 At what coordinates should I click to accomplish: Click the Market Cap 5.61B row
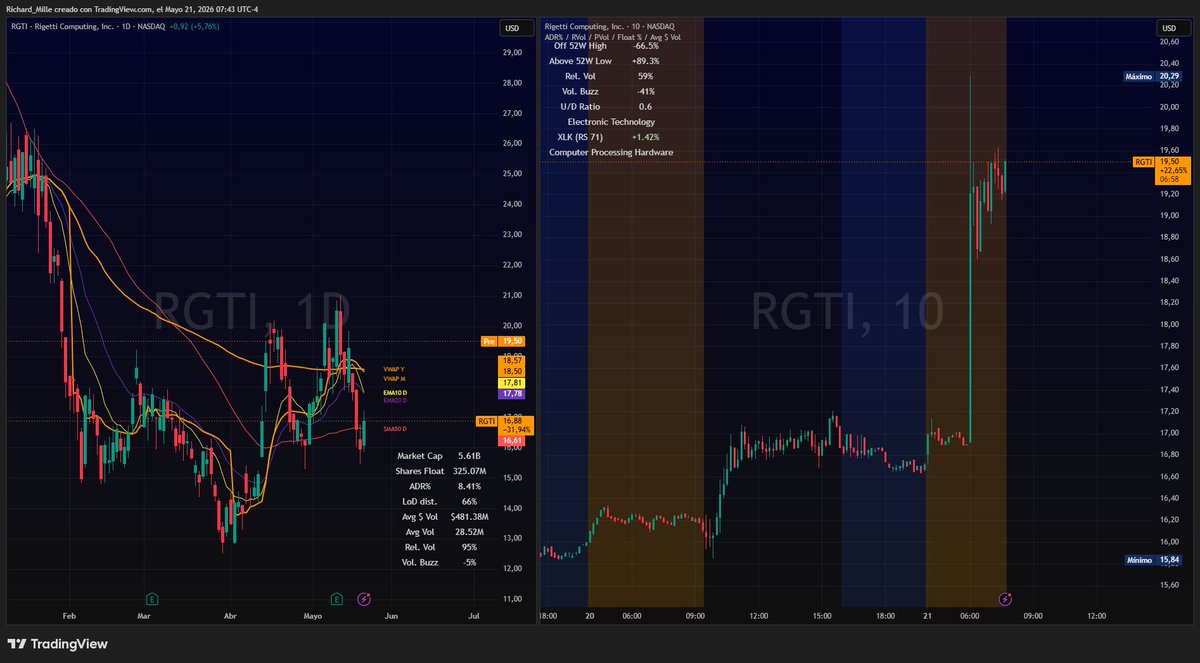pyautogui.click(x=440, y=455)
